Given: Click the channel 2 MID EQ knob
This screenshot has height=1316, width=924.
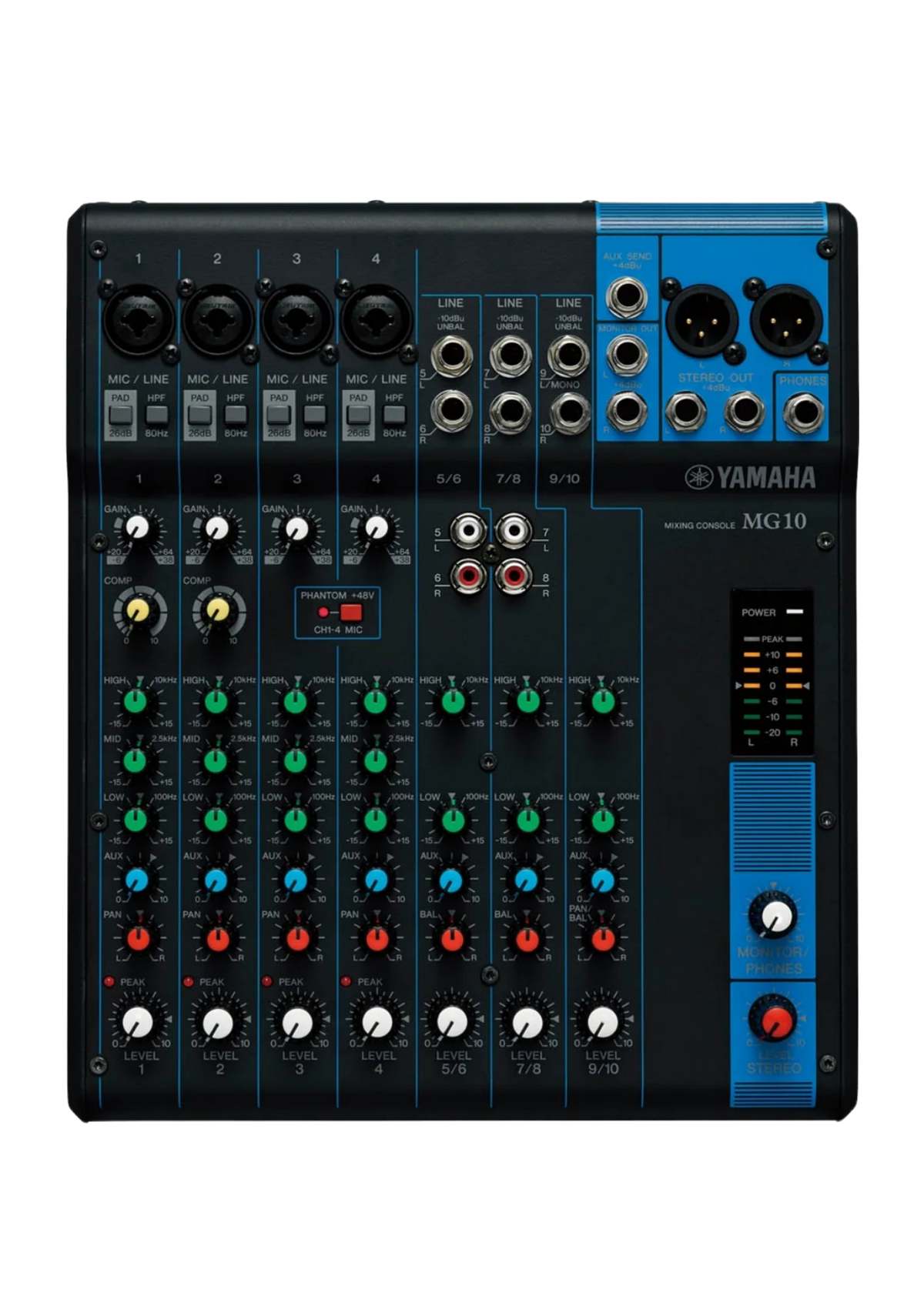Looking at the screenshot, I should pos(216,761).
